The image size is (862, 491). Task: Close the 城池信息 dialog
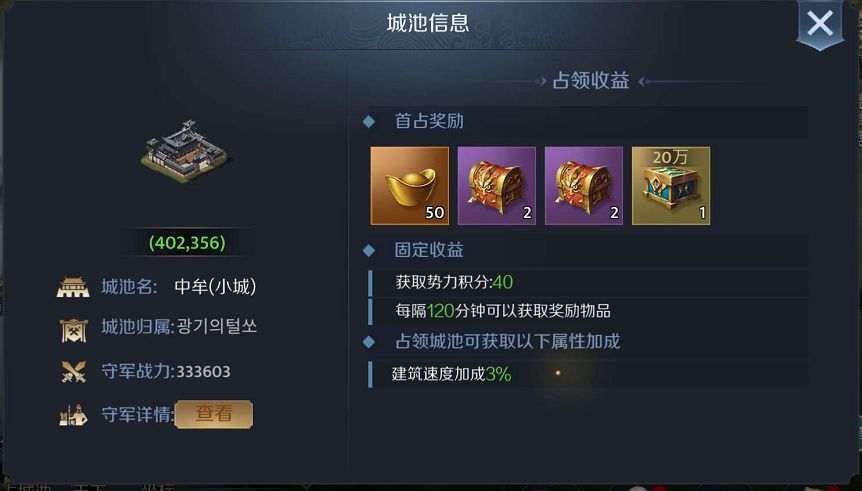point(820,24)
